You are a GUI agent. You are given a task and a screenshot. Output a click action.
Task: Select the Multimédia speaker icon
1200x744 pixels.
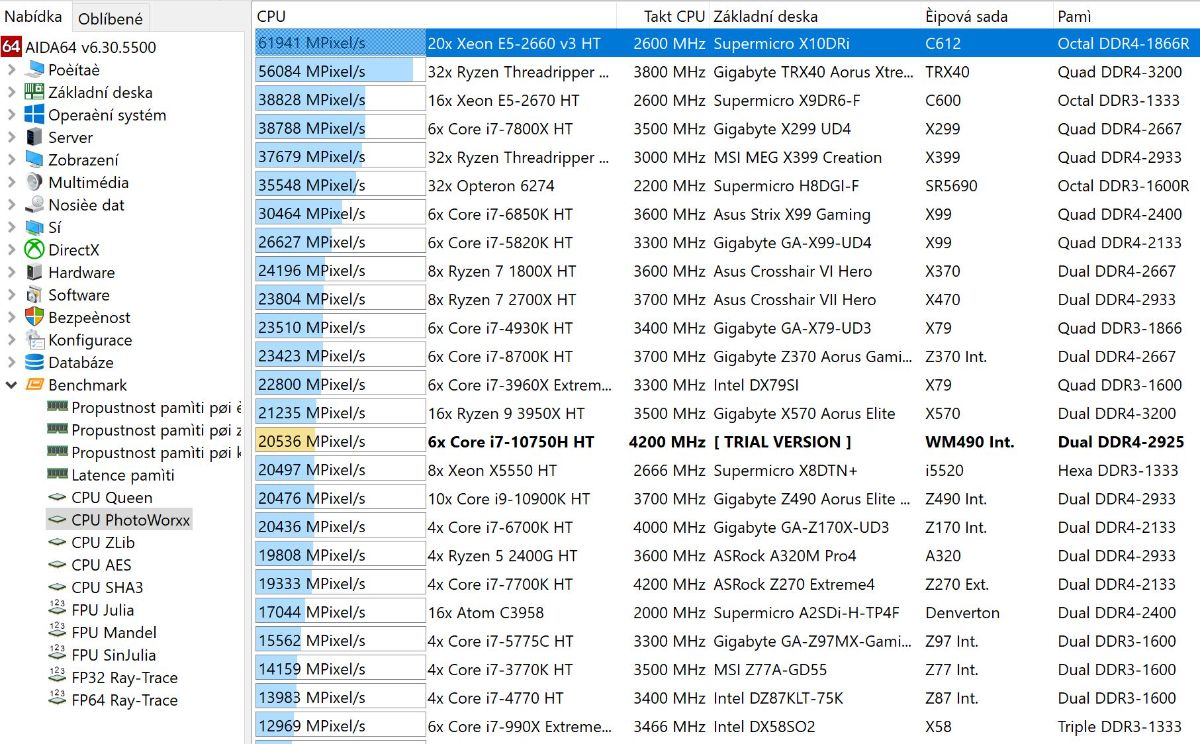35,182
